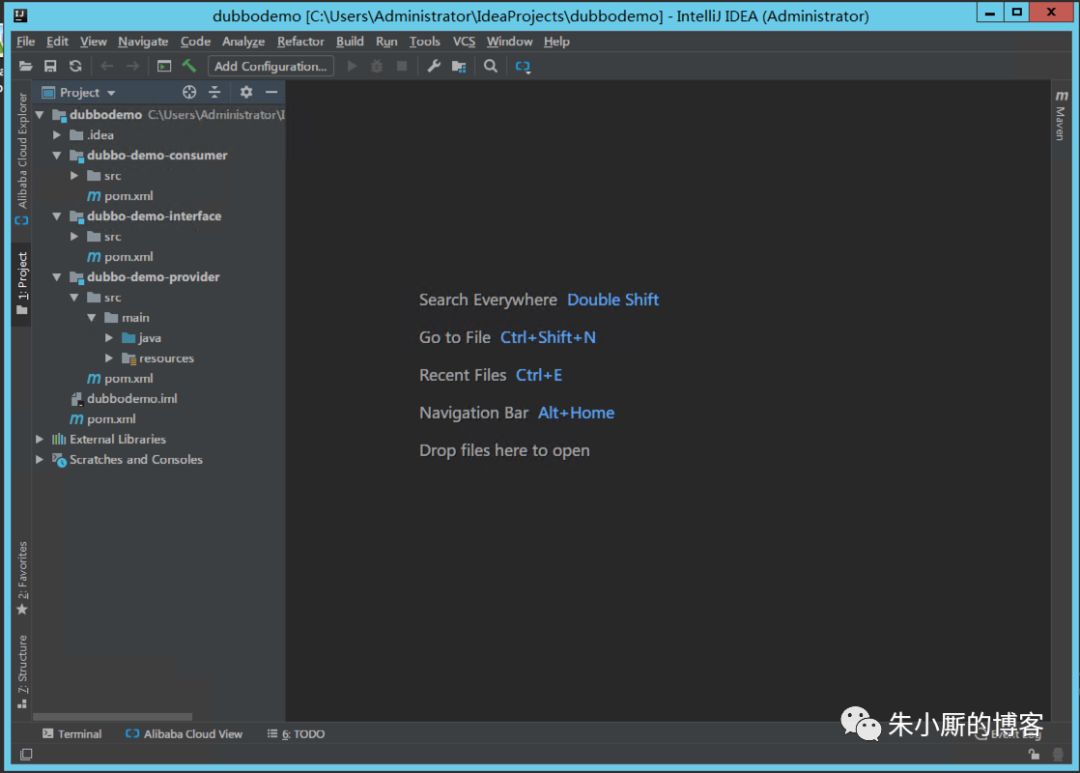Open Project panel gear settings

click(246, 92)
